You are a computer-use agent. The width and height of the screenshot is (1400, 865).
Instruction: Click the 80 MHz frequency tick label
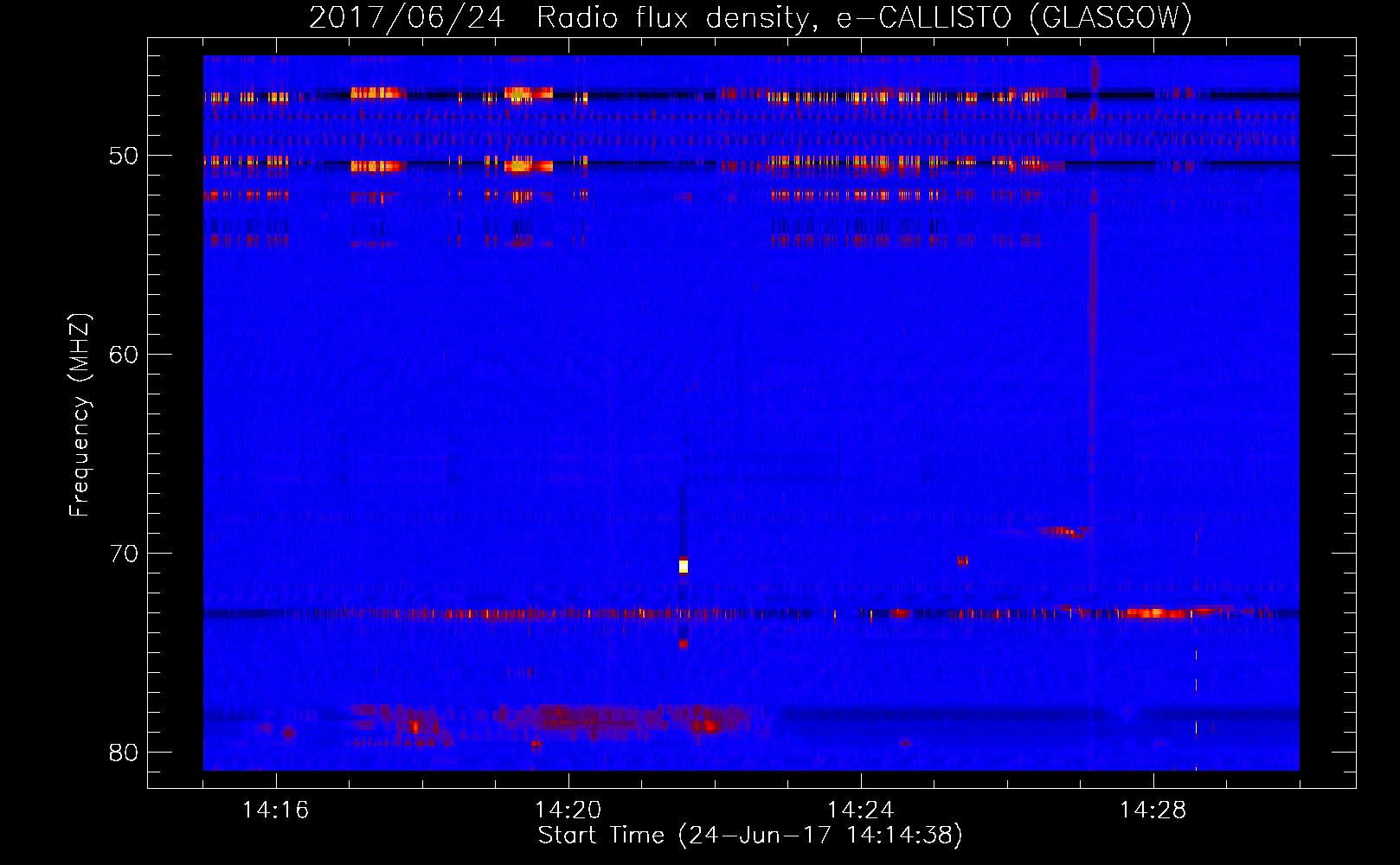pyautogui.click(x=124, y=753)
